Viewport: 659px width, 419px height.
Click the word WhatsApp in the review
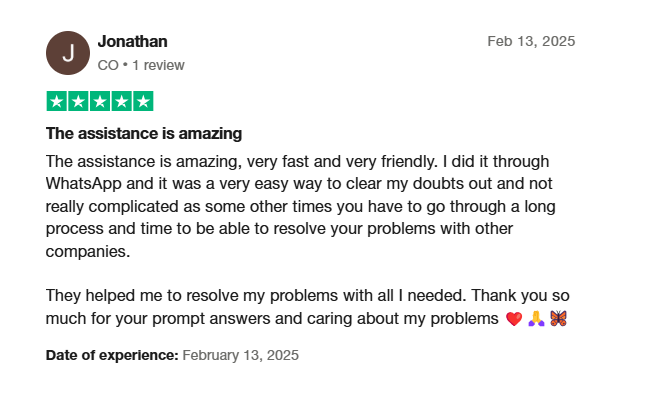point(84,184)
